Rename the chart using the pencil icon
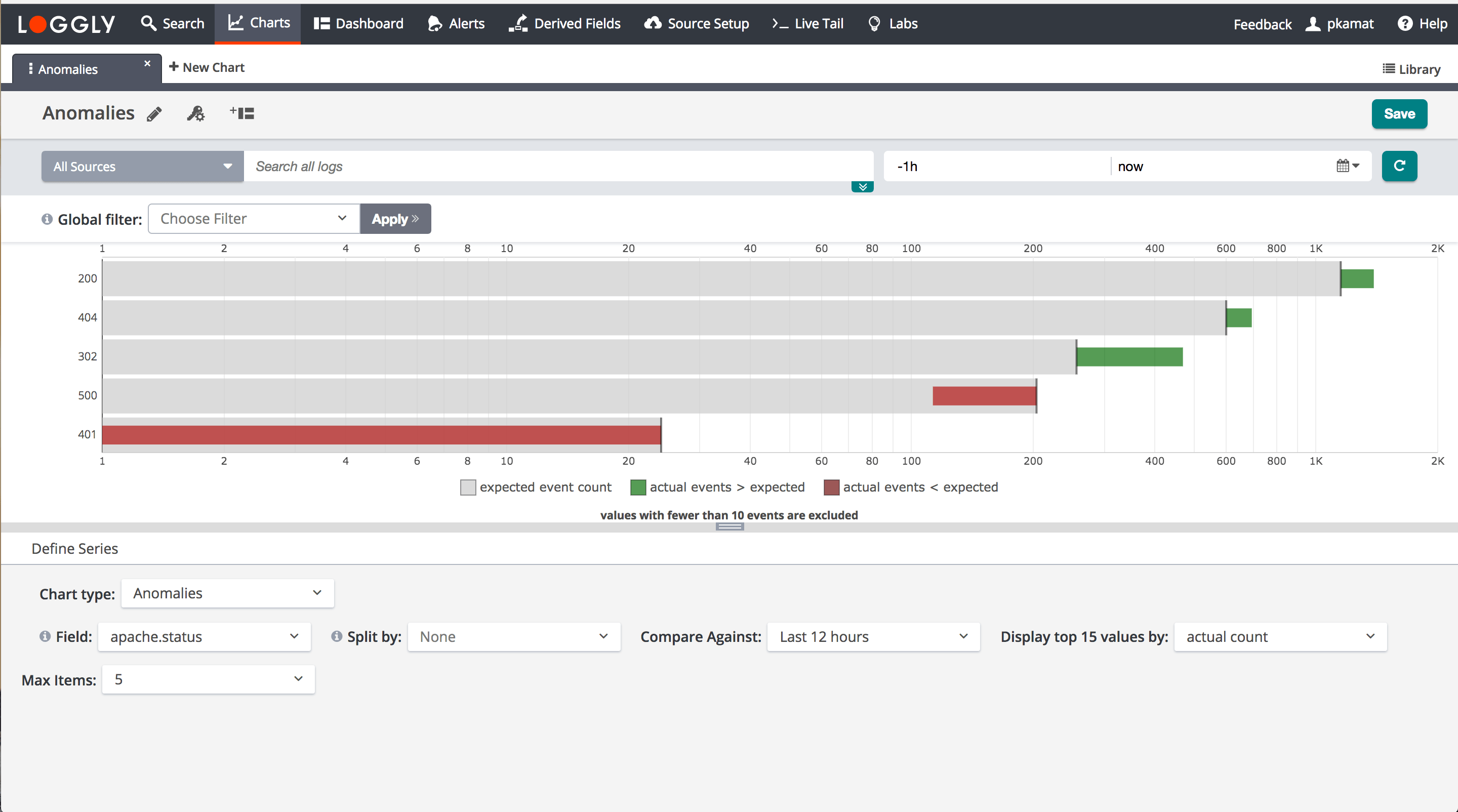 click(x=153, y=113)
